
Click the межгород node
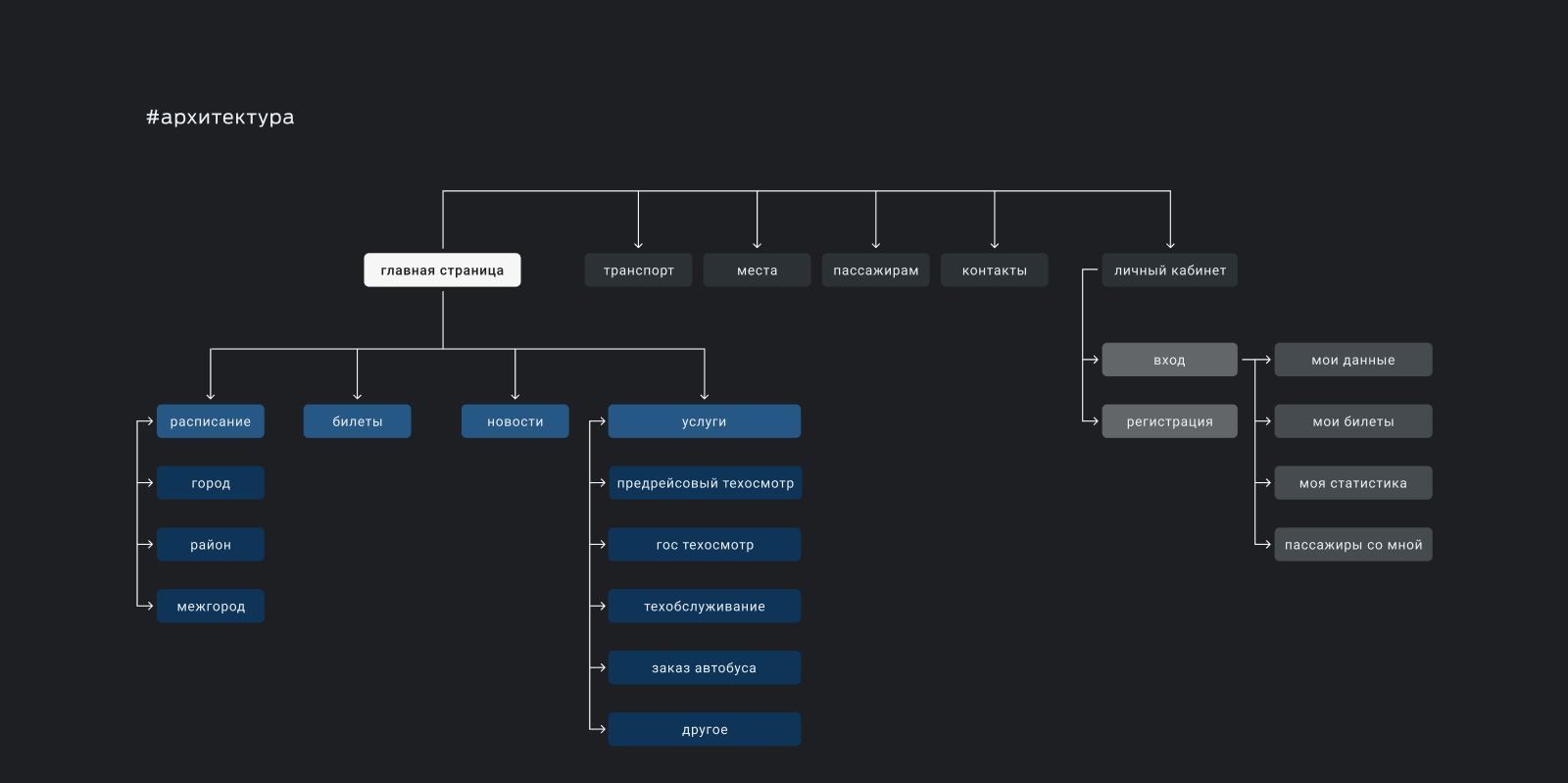tap(210, 607)
